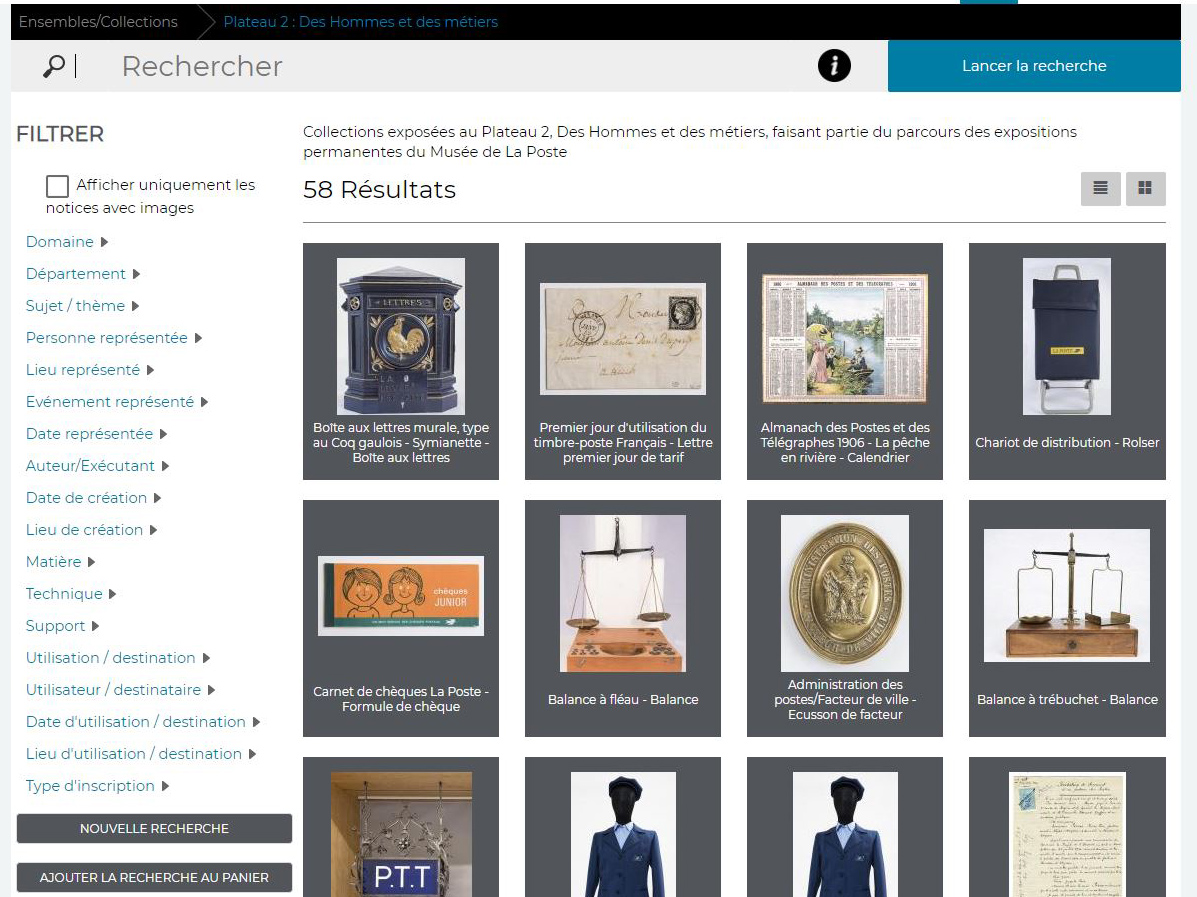Expand the 'Domaine' filter
The image size is (1197, 897).
pyautogui.click(x=61, y=241)
